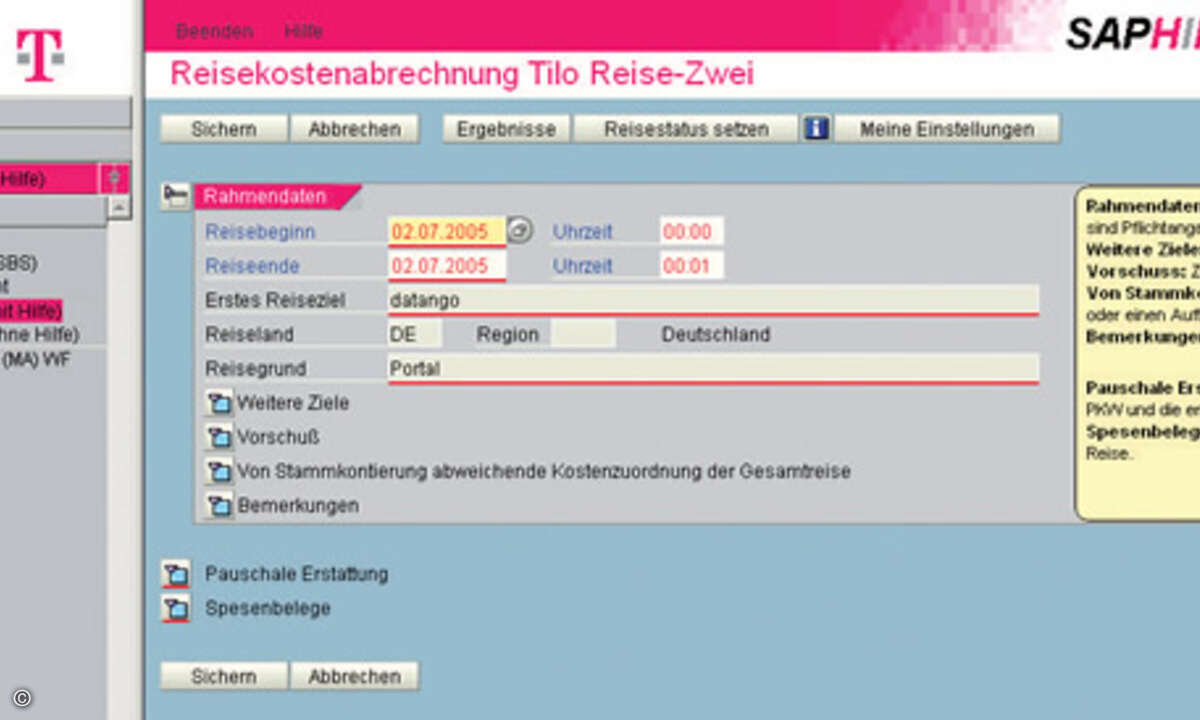Click the Reiseende Uhrzeit field
This screenshot has width=1200, height=720.
[691, 266]
